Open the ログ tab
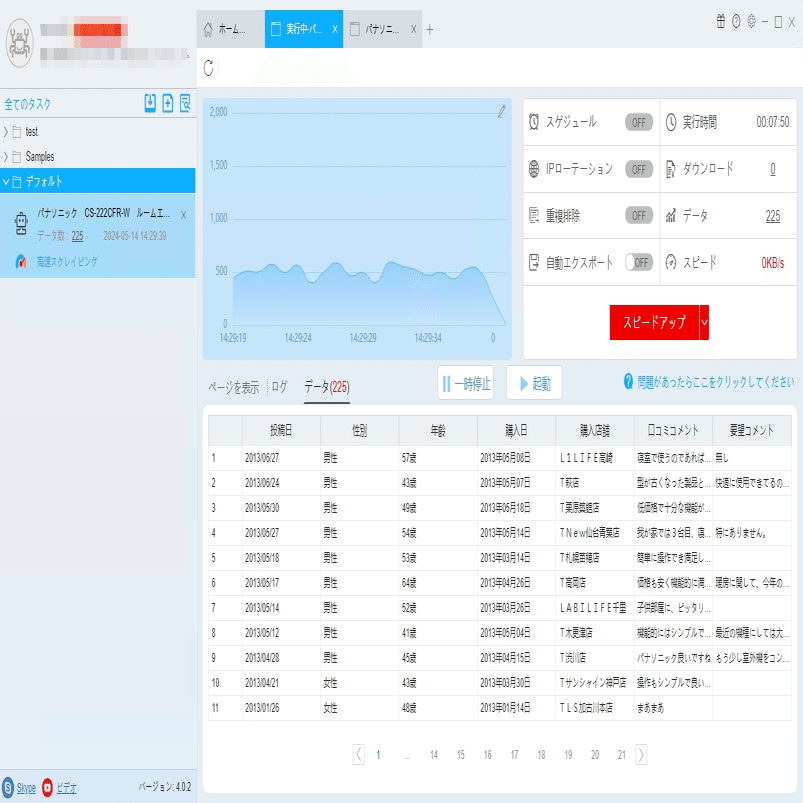 click(279, 387)
